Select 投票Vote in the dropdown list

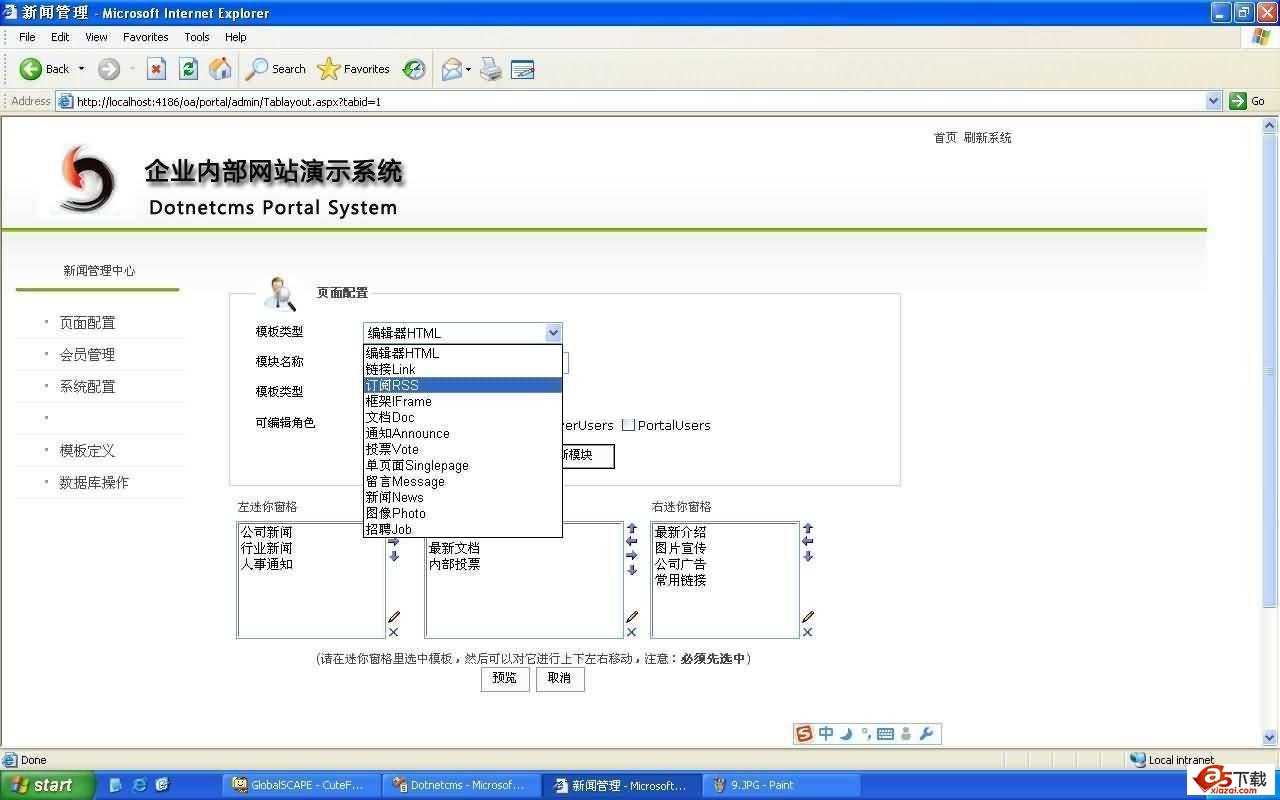[462, 449]
